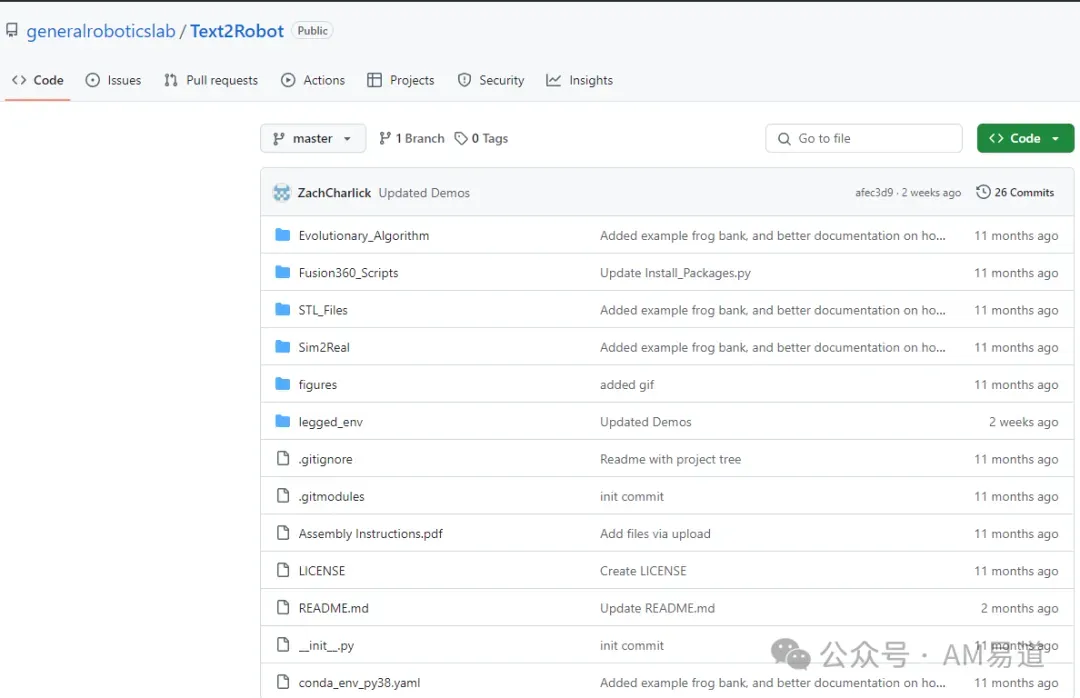Click the figures folder icon
The width and height of the screenshot is (1080, 698).
click(282, 384)
